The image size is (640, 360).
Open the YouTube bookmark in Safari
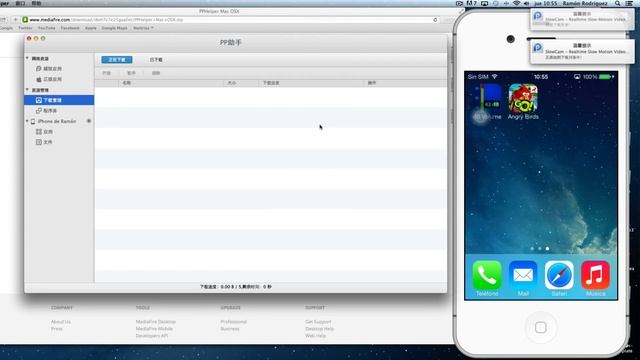pyautogui.click(x=47, y=28)
